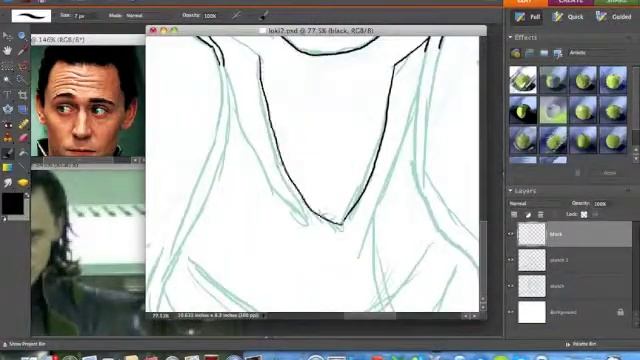Show Photo Effects in Effects panel
This screenshot has width=640, height=360.
544,53
